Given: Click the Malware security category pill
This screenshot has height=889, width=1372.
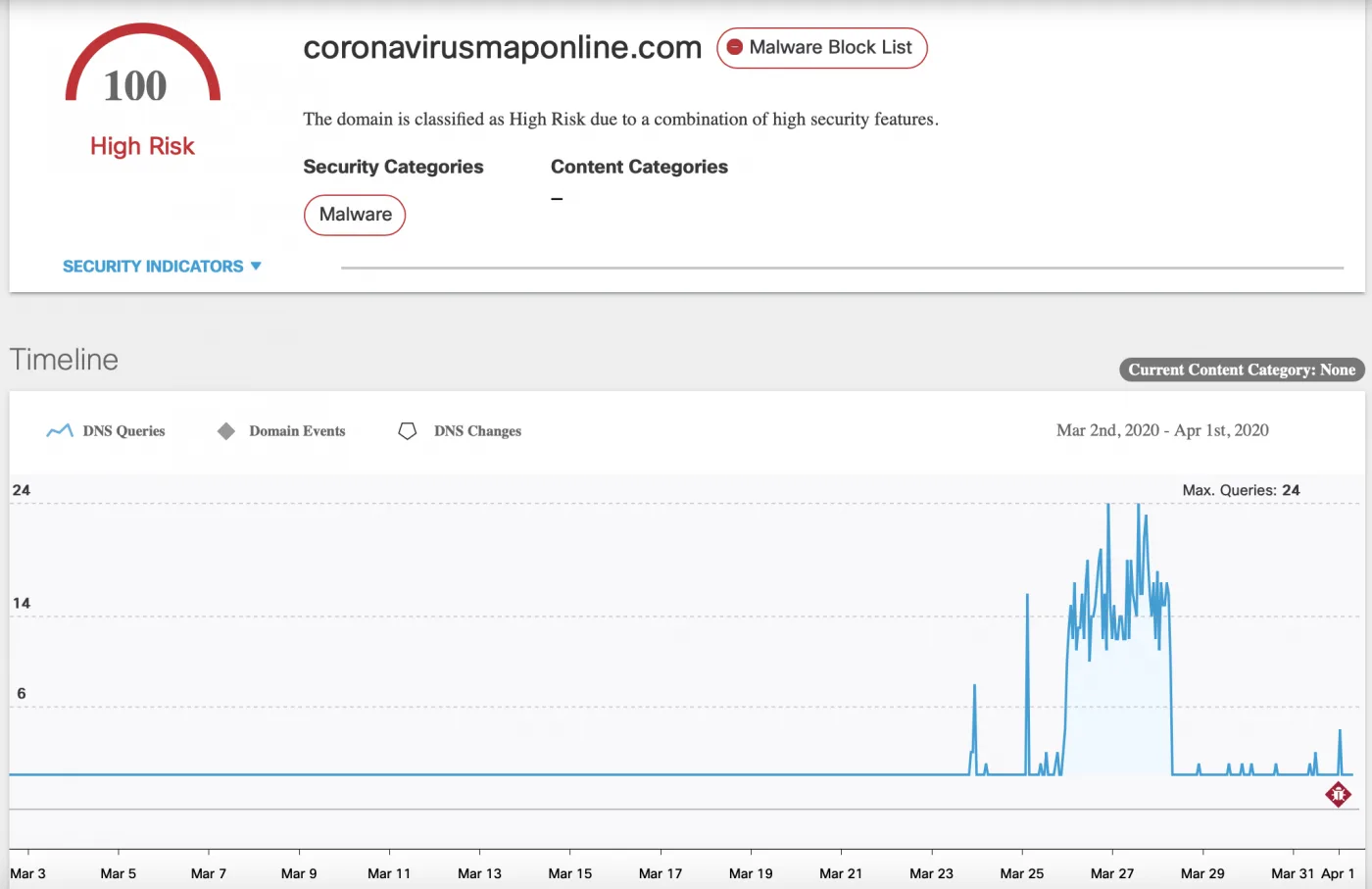Looking at the screenshot, I should click(355, 215).
